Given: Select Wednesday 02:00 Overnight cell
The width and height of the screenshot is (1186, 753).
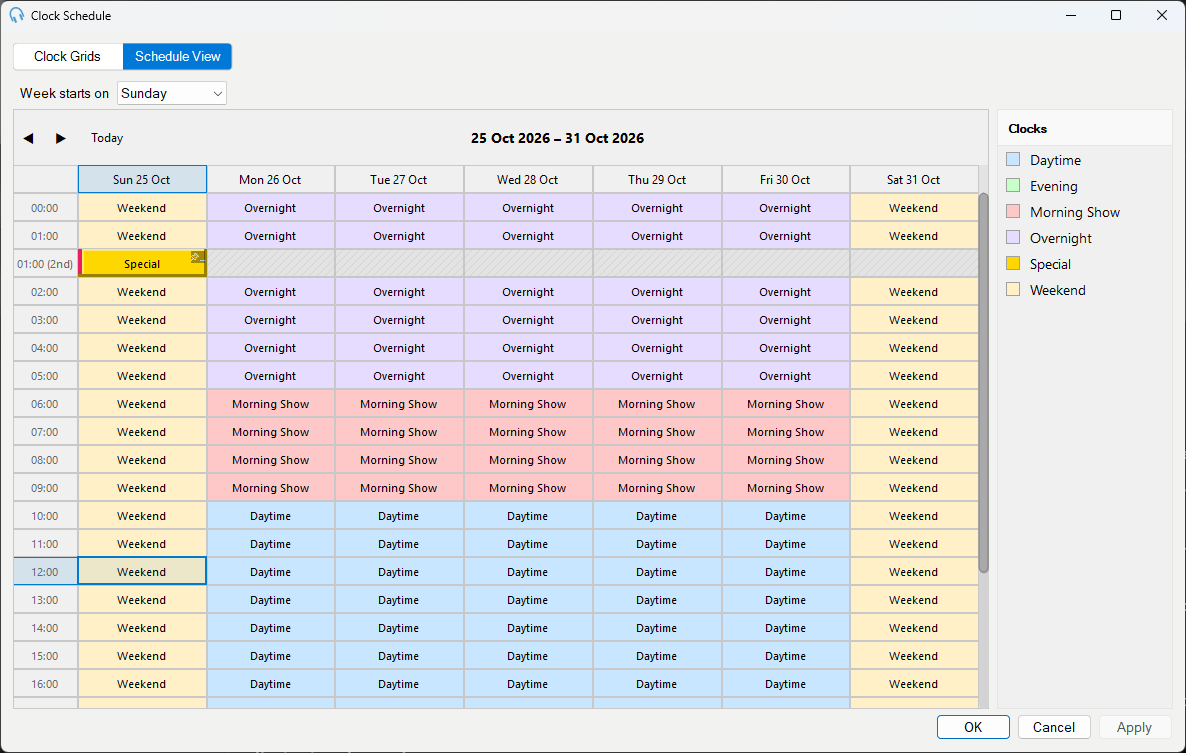Looking at the screenshot, I should coord(528,293).
